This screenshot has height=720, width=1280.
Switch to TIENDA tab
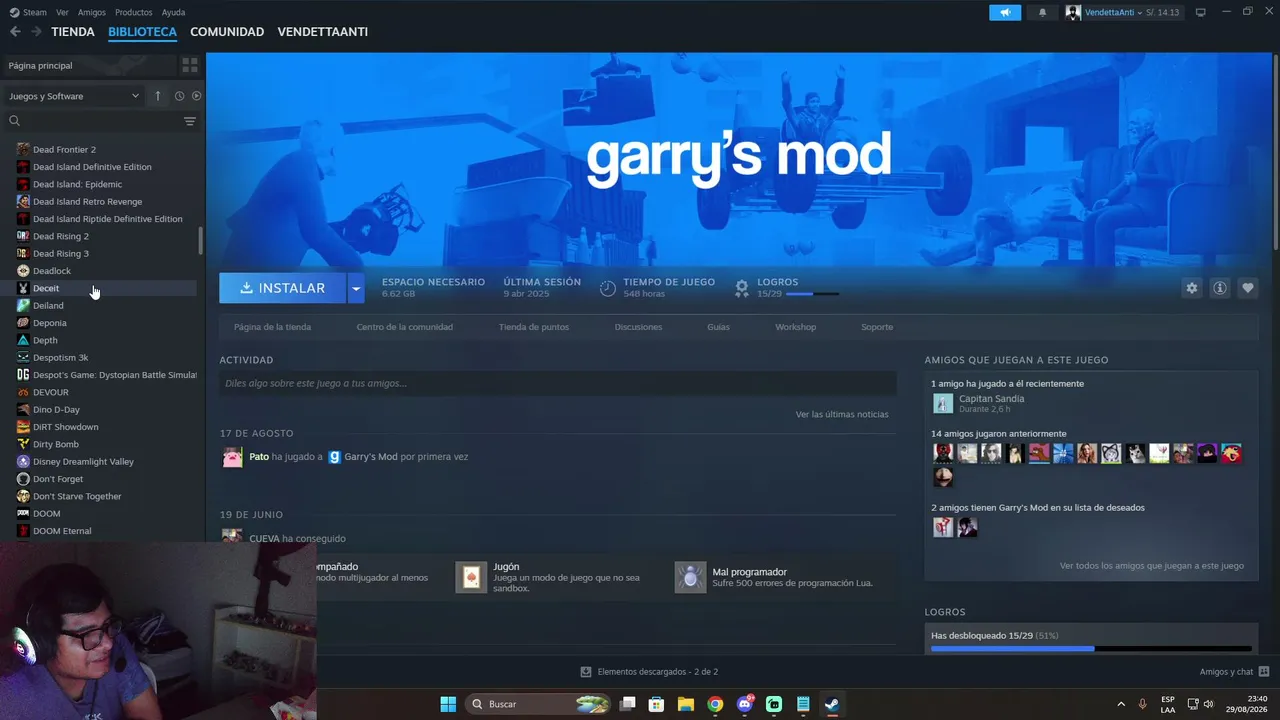click(x=73, y=32)
